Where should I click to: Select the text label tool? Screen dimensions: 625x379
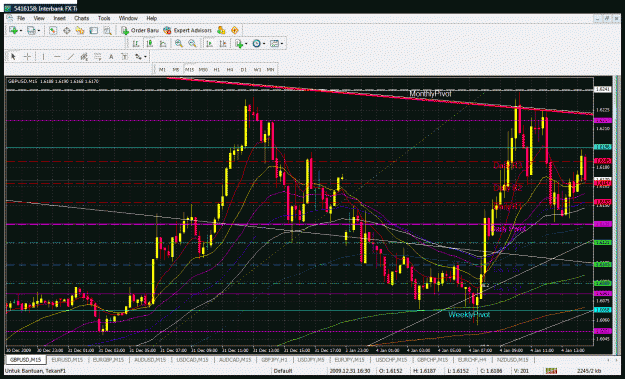(125, 57)
